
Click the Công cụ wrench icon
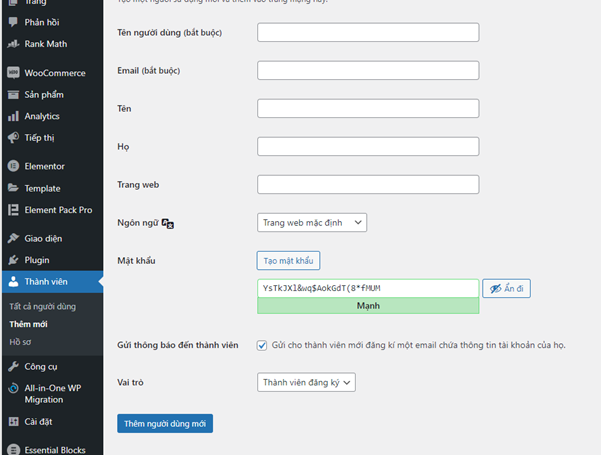13,367
